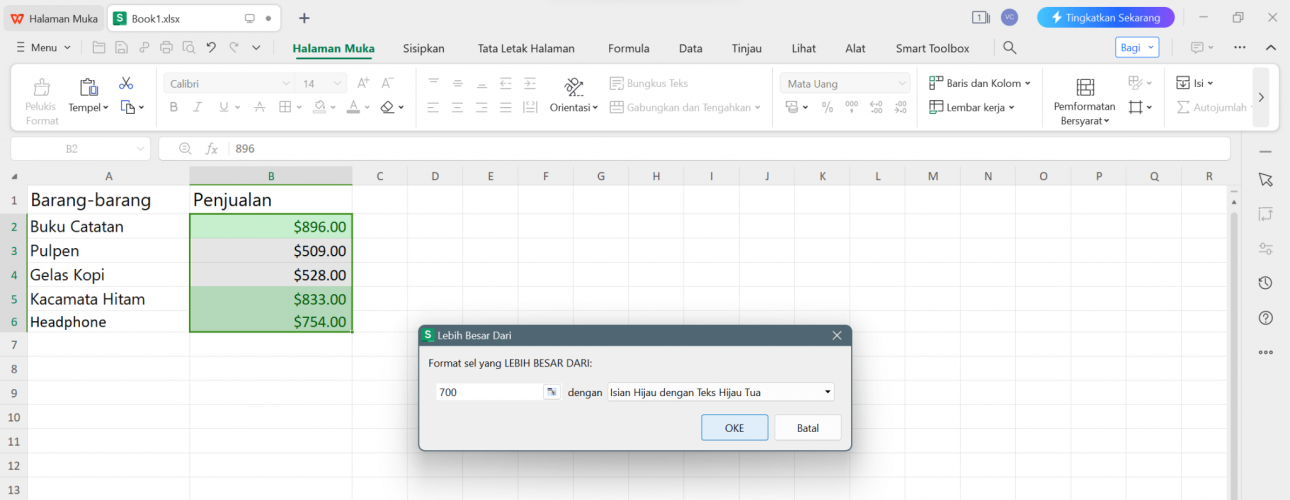1290x500 pixels.
Task: Select the Kacamata Hitam cell
Action: coord(108,299)
